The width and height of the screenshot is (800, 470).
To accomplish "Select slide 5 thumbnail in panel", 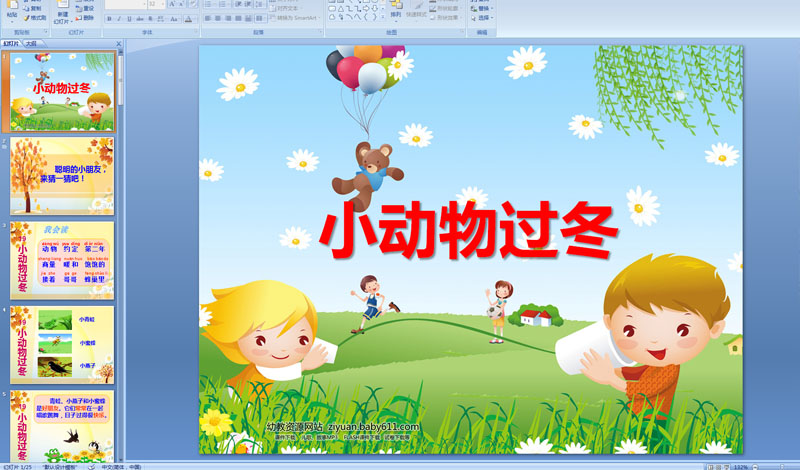I will (x=62, y=427).
